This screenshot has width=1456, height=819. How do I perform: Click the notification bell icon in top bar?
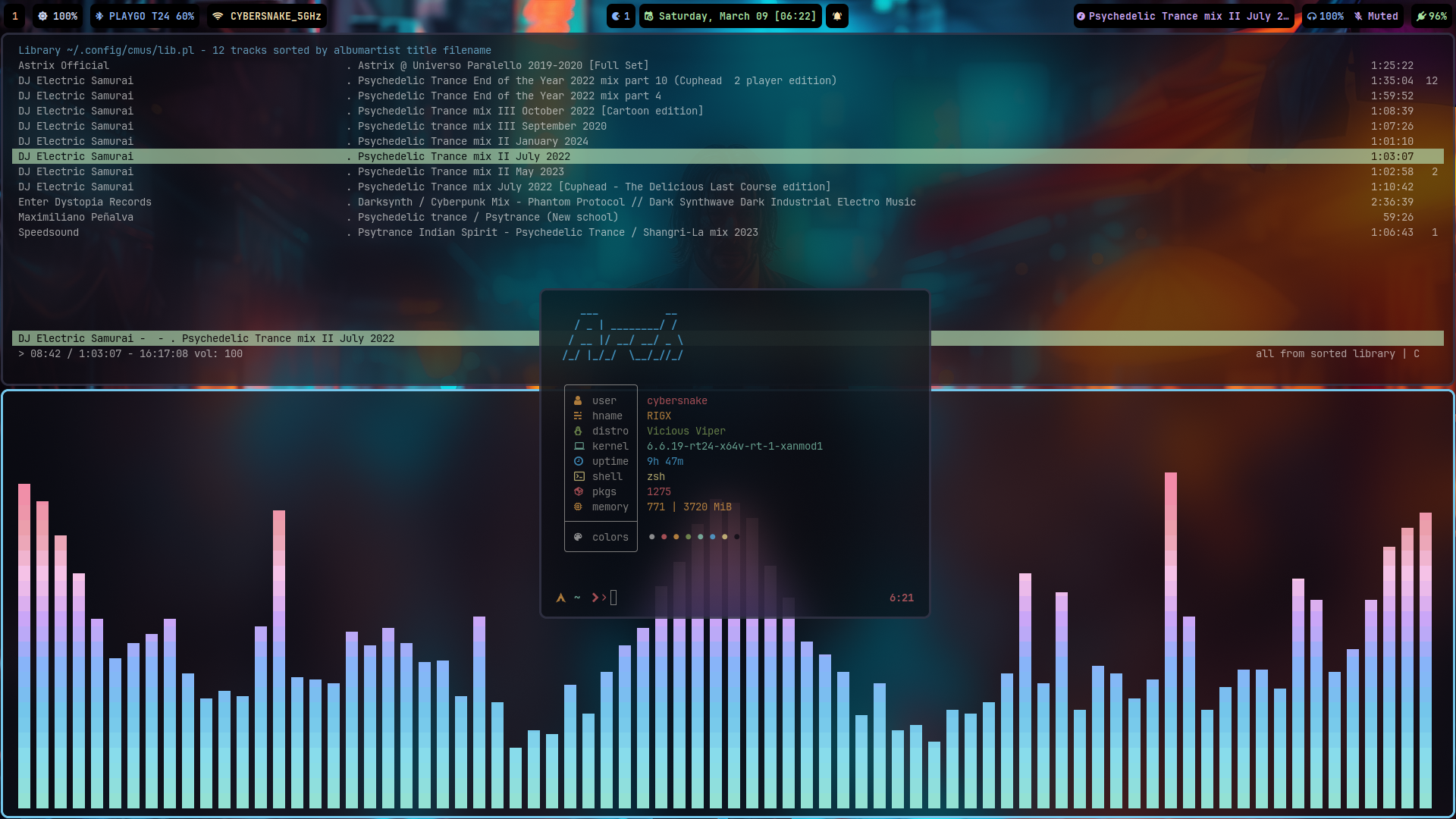pos(837,16)
